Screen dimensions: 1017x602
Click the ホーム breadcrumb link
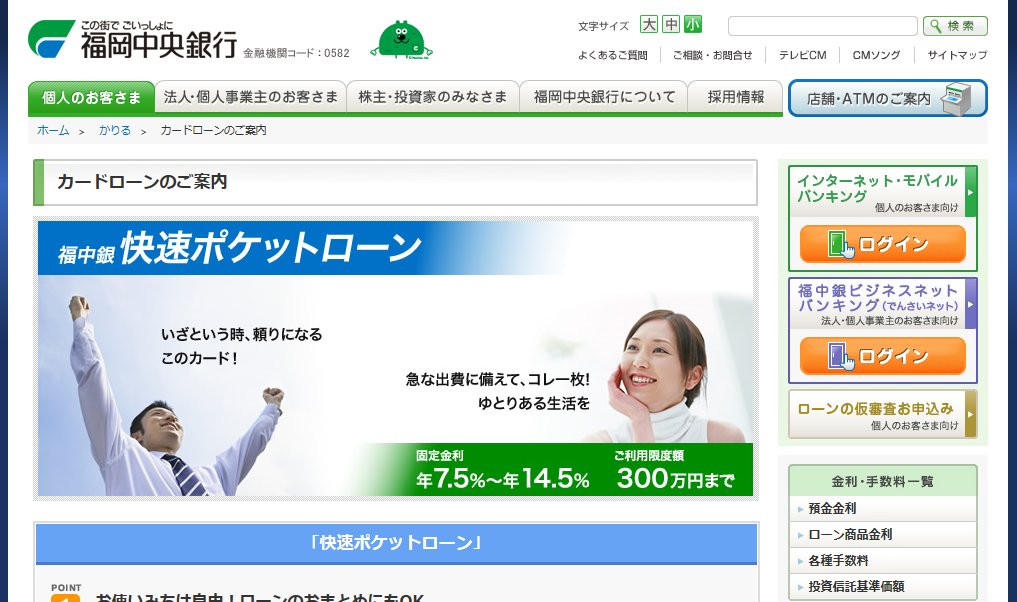(x=51, y=130)
